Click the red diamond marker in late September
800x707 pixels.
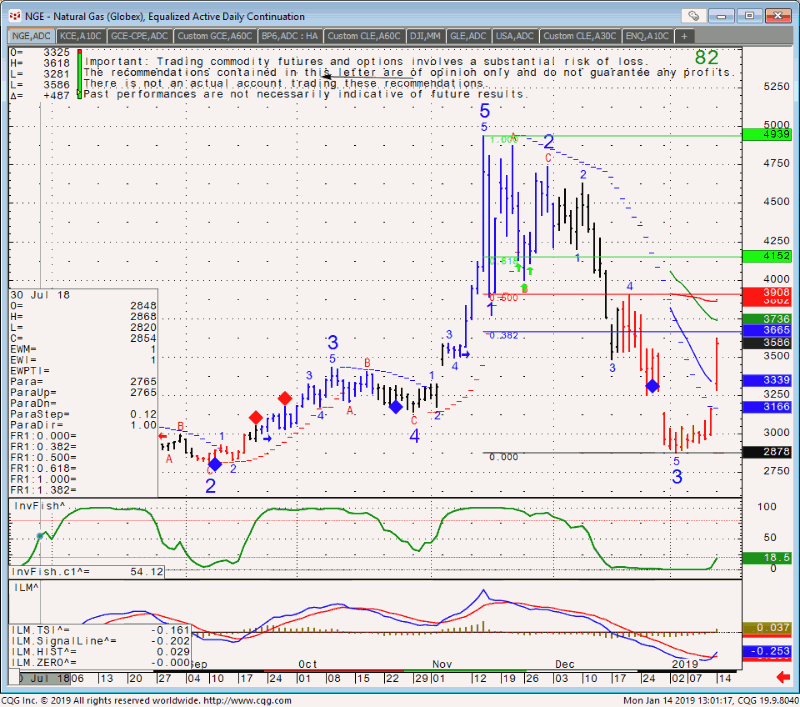click(x=285, y=399)
